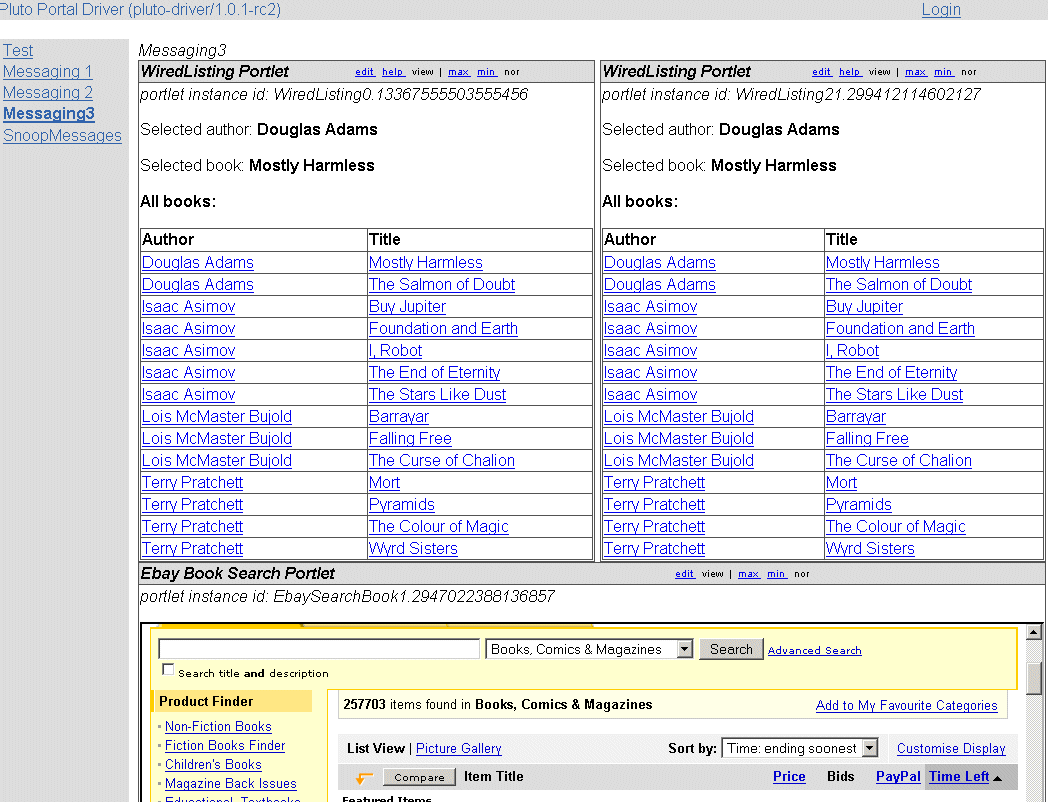Click help in right WiredListing Portlet
Image resolution: width=1048 pixels, height=802 pixels.
point(849,72)
